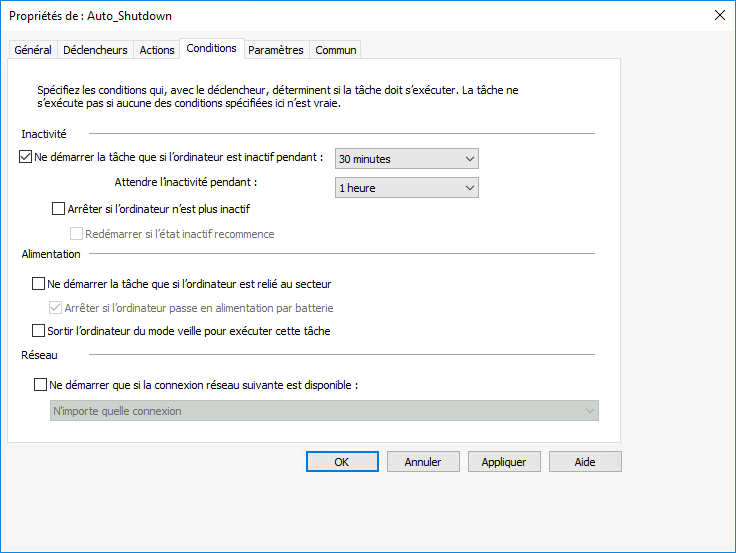Screen dimensions: 736x553
Task: Open the Déclencheurs tab
Action: coord(95,50)
